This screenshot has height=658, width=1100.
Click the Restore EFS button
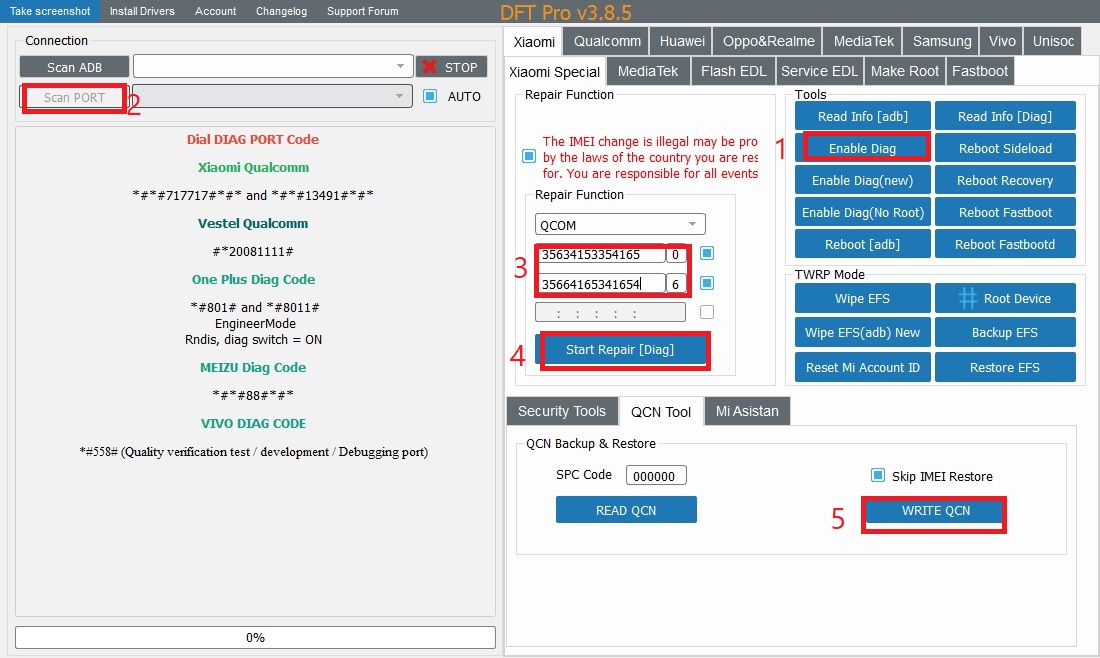pyautogui.click(x=1005, y=367)
